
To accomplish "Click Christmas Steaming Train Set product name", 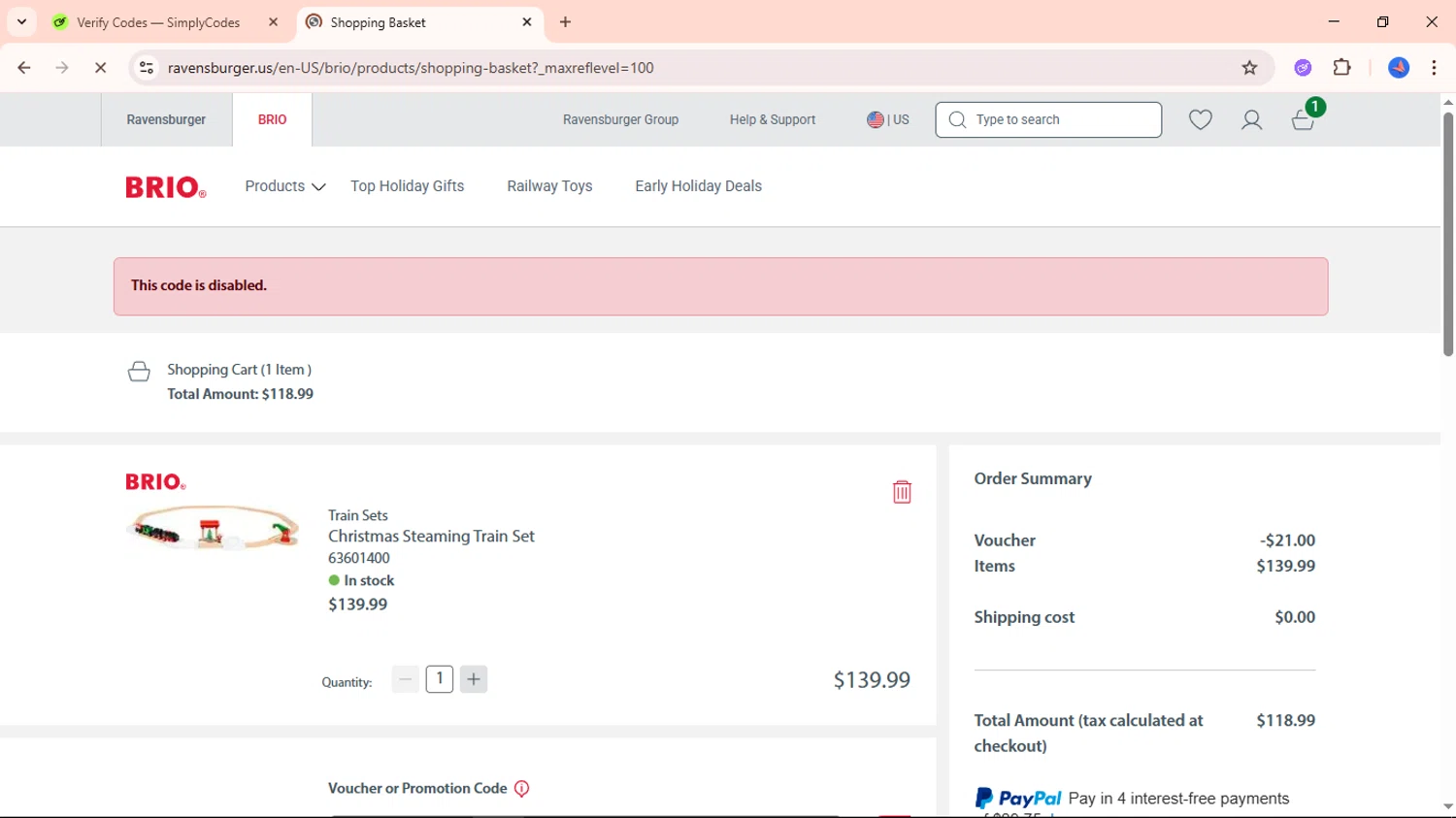I will (431, 536).
